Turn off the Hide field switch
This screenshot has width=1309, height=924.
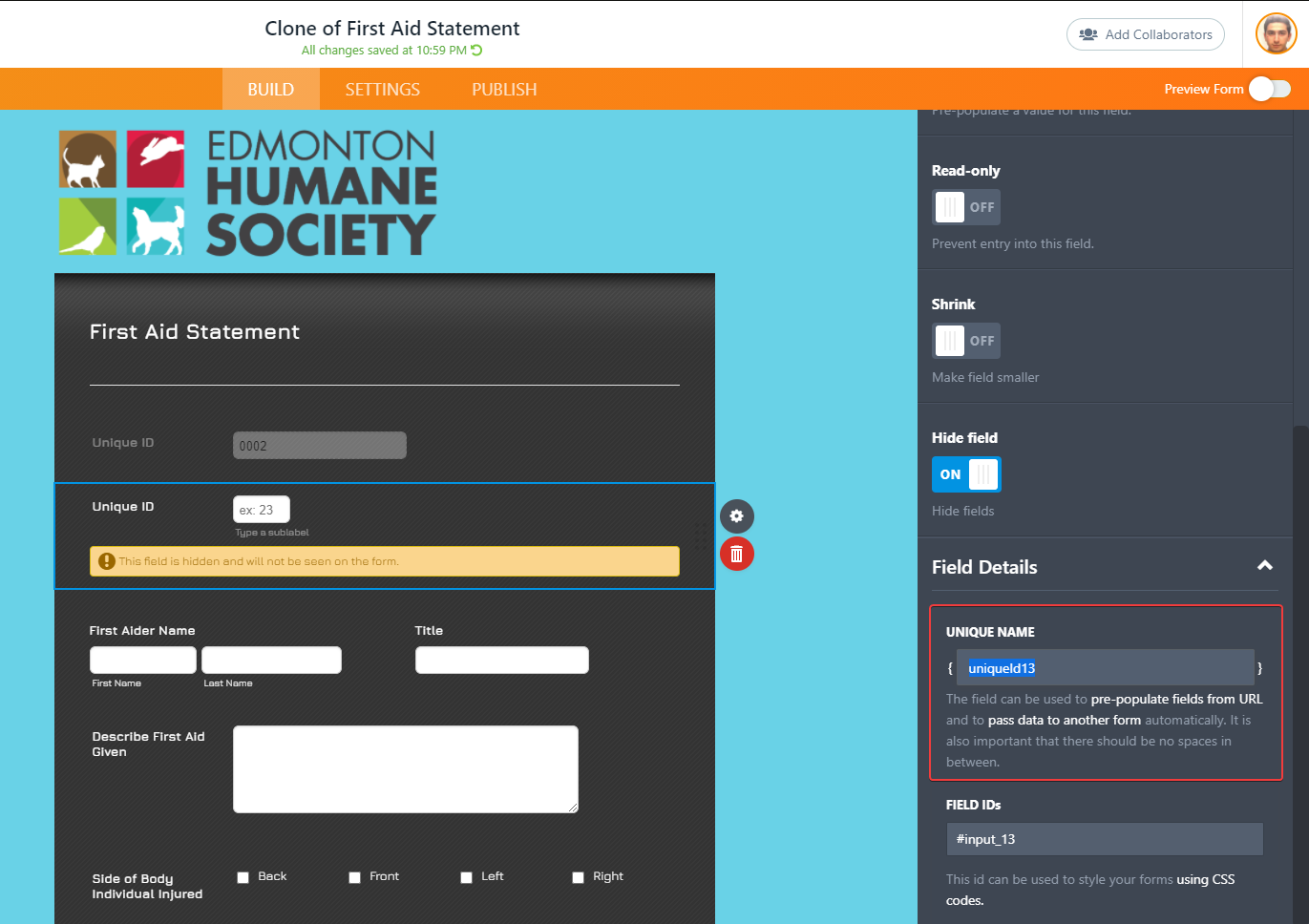(966, 474)
